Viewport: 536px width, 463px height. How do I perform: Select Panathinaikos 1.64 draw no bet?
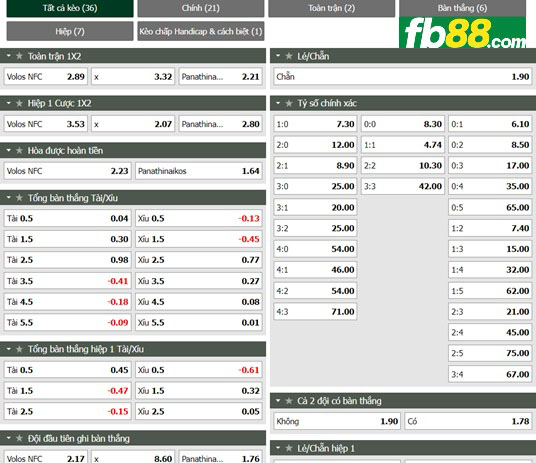coord(199,171)
